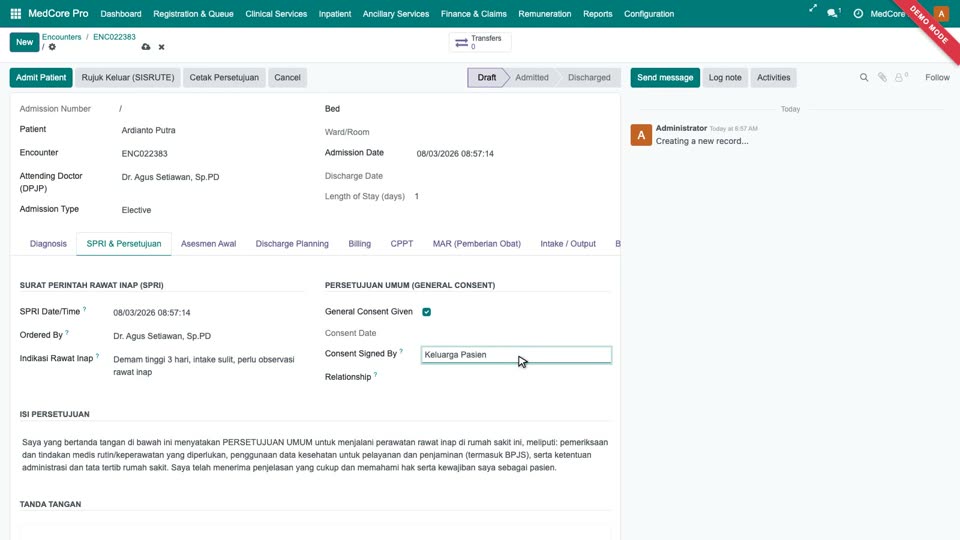Click the Transfers arrows icon
The height and width of the screenshot is (540, 960).
[462, 42]
